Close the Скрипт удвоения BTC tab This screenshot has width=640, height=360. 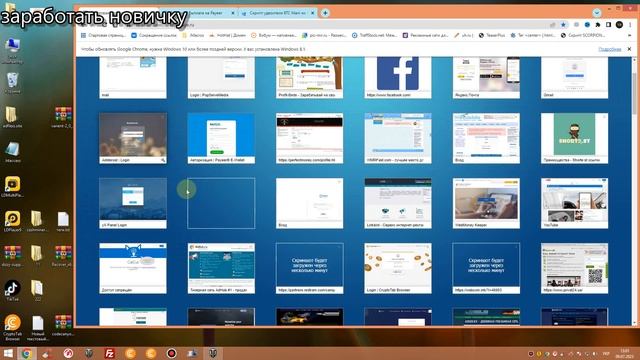tap(313, 13)
